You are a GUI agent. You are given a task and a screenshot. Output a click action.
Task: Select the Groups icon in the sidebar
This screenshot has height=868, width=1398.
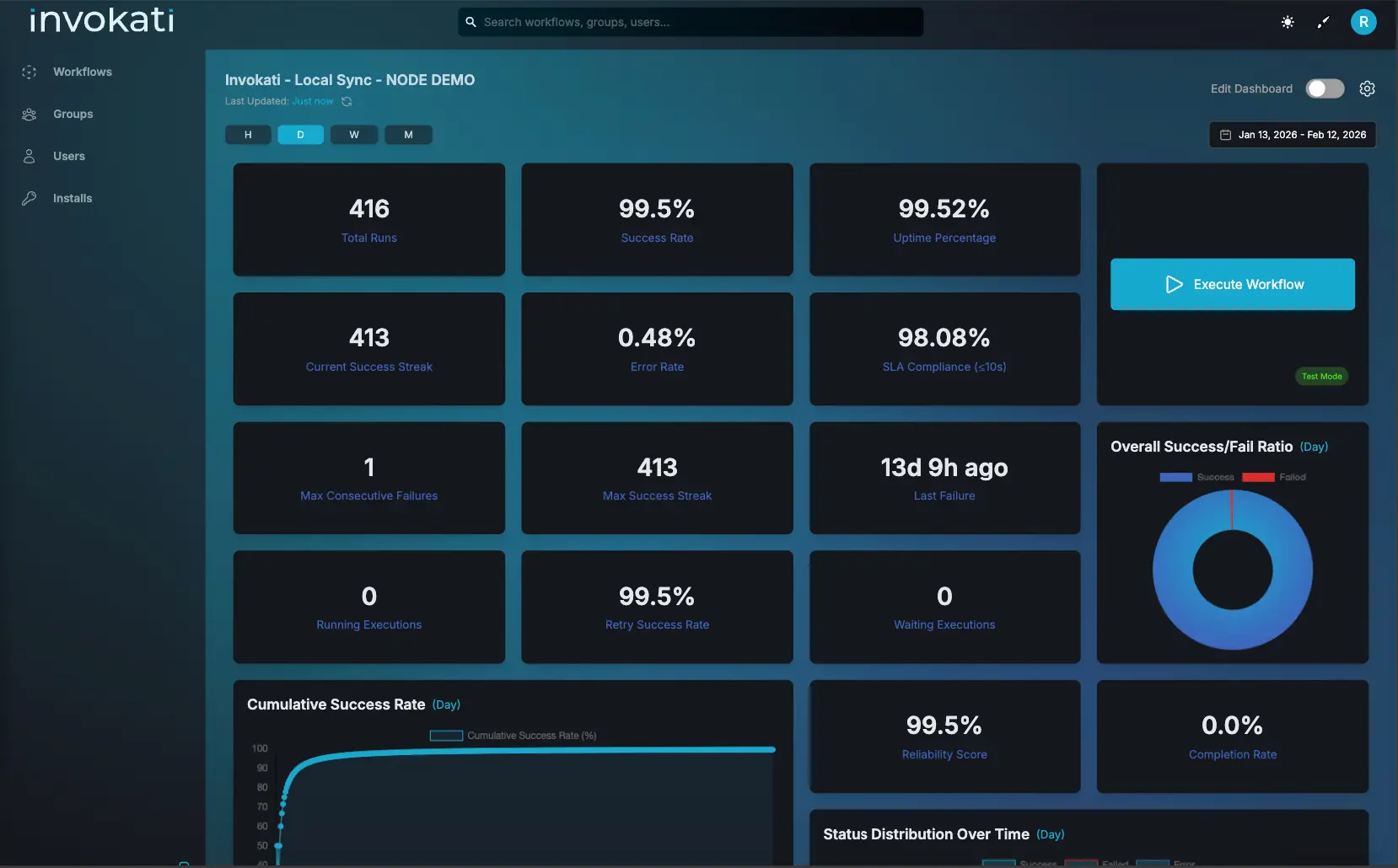(30, 114)
